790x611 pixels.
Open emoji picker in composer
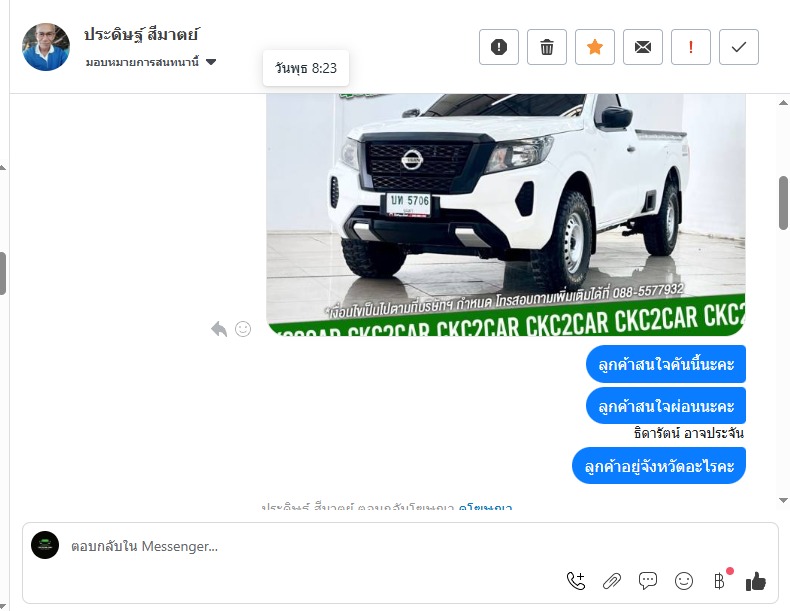(x=684, y=581)
